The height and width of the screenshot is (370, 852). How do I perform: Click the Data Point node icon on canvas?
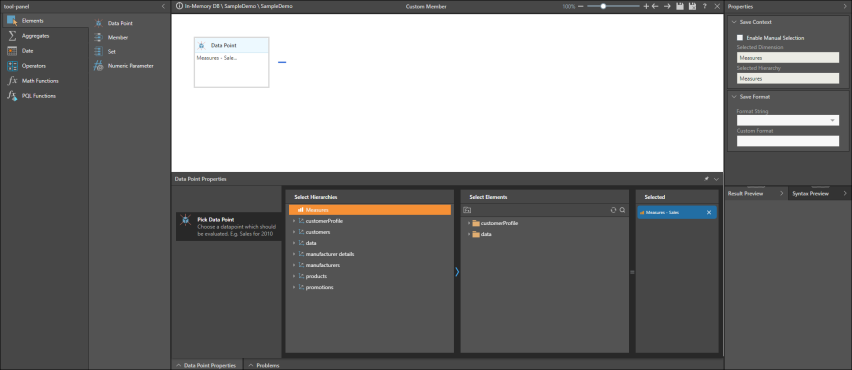coord(202,46)
